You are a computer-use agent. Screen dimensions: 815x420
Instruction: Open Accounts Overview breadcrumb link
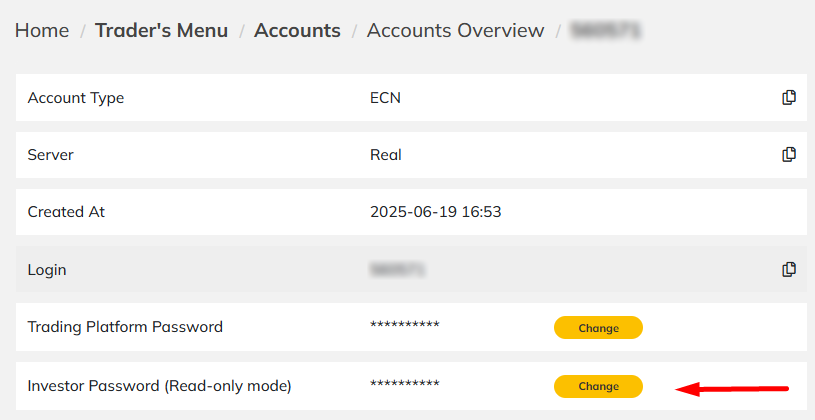click(455, 30)
